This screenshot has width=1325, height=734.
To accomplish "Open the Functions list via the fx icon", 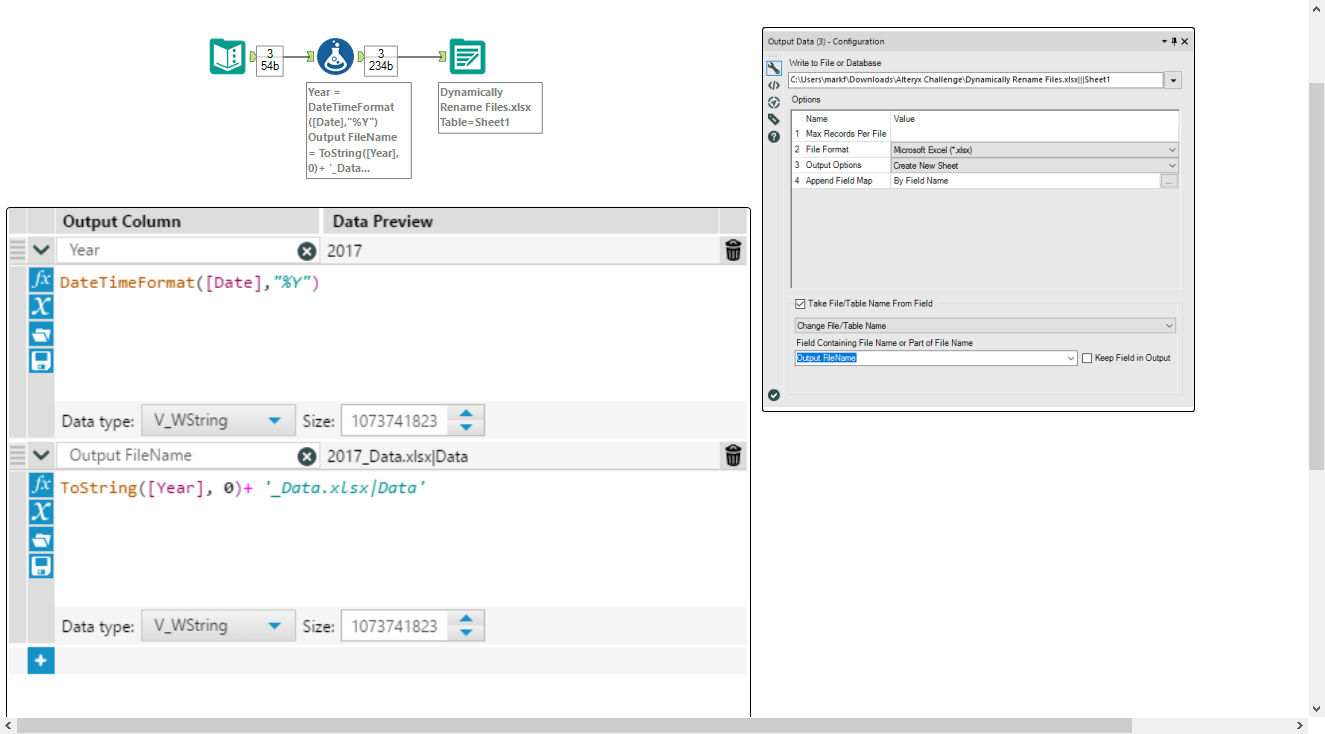I will (x=40, y=281).
